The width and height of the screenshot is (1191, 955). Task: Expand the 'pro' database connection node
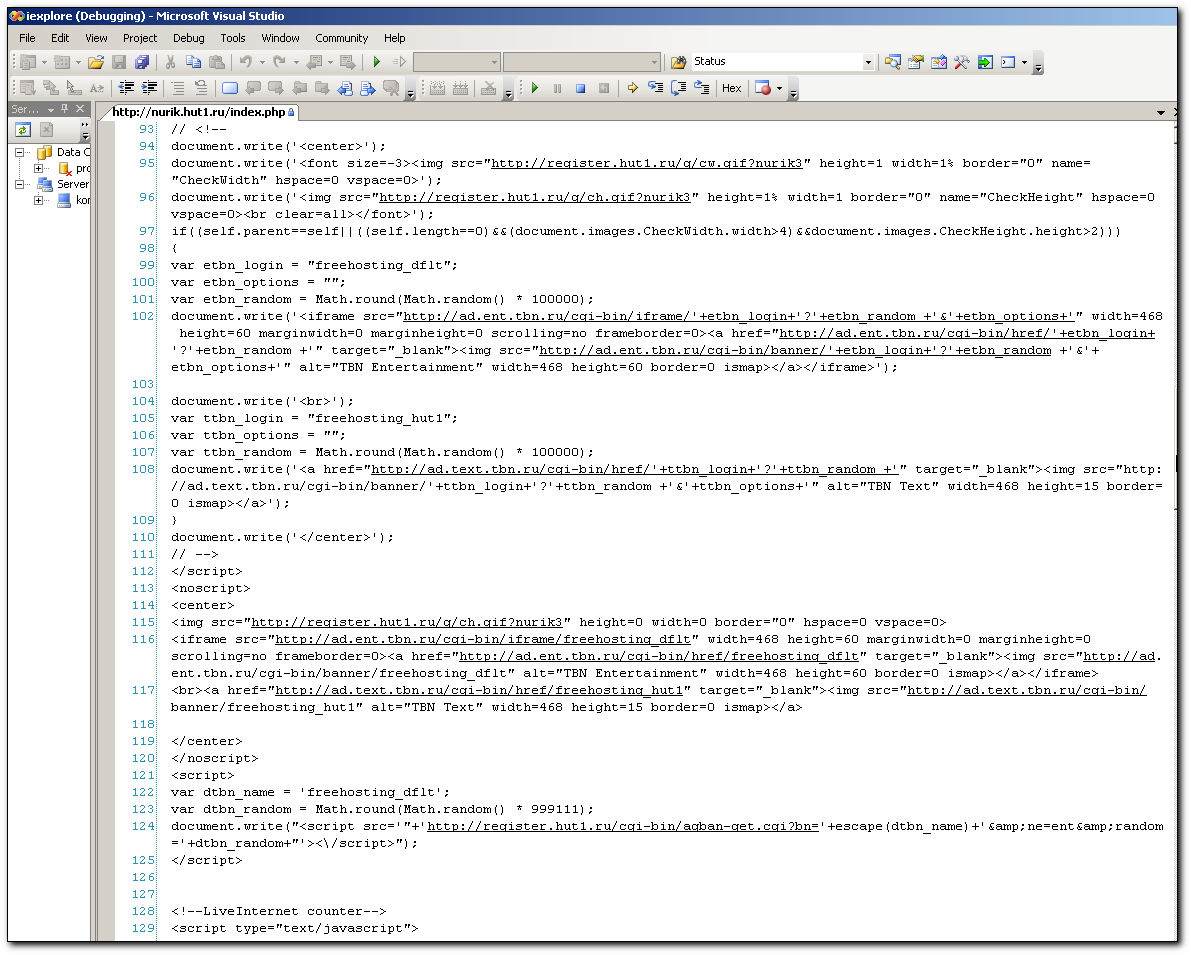tap(38, 168)
